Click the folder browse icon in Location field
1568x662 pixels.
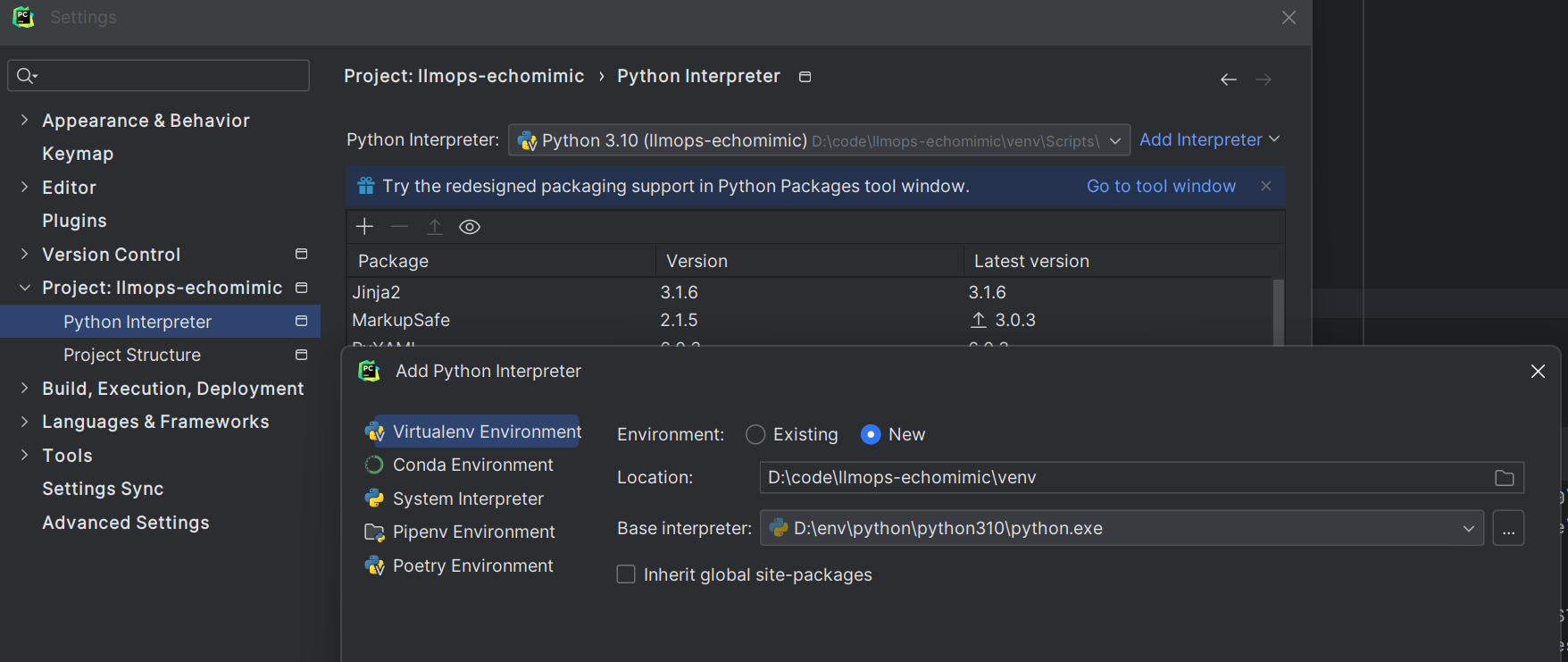pyautogui.click(x=1505, y=478)
